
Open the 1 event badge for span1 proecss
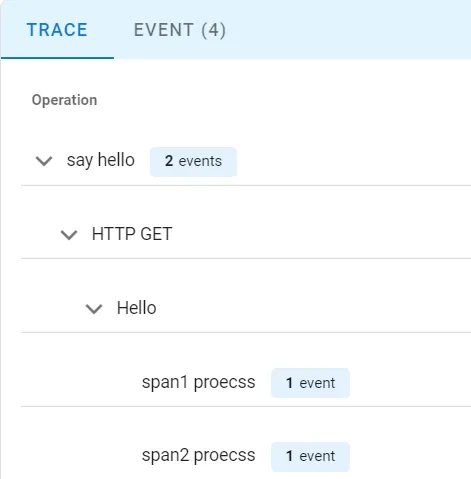(x=310, y=383)
